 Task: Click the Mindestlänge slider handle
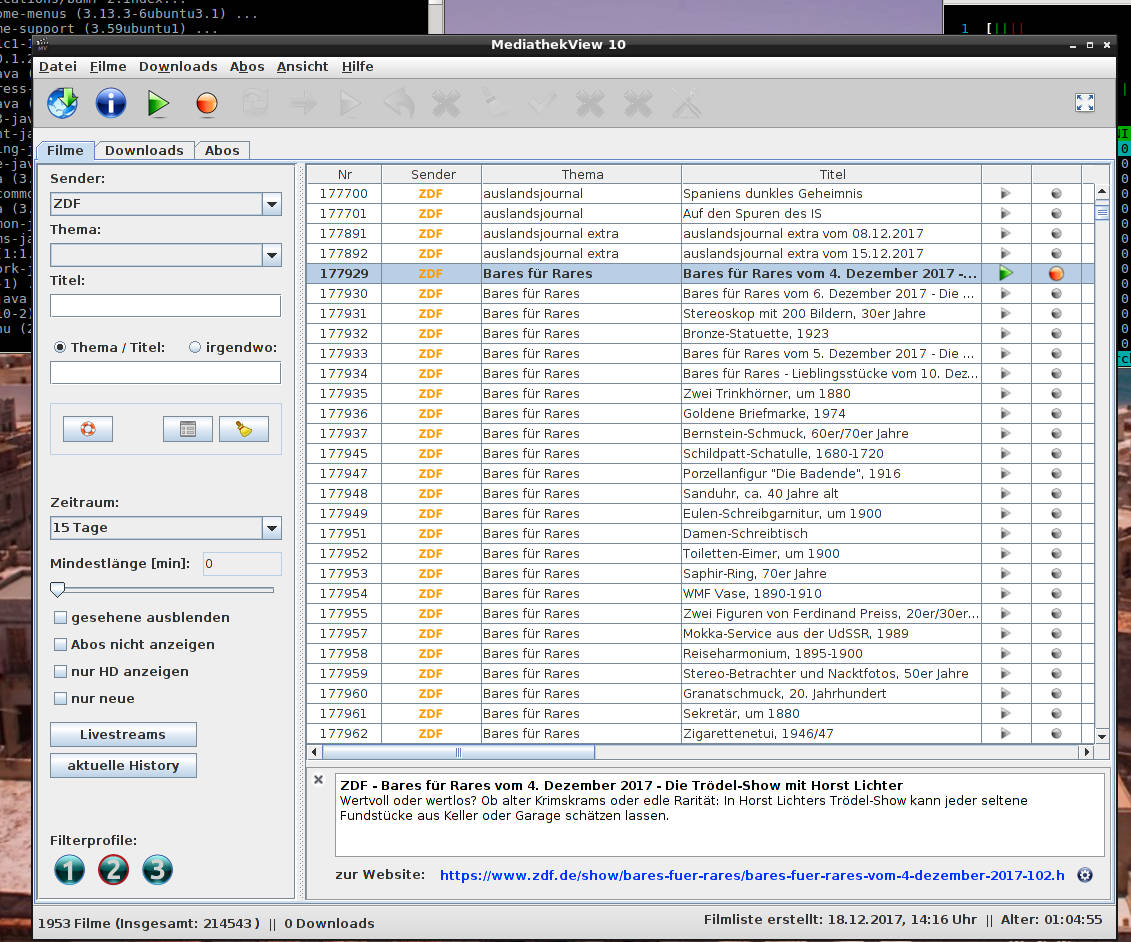[58, 590]
